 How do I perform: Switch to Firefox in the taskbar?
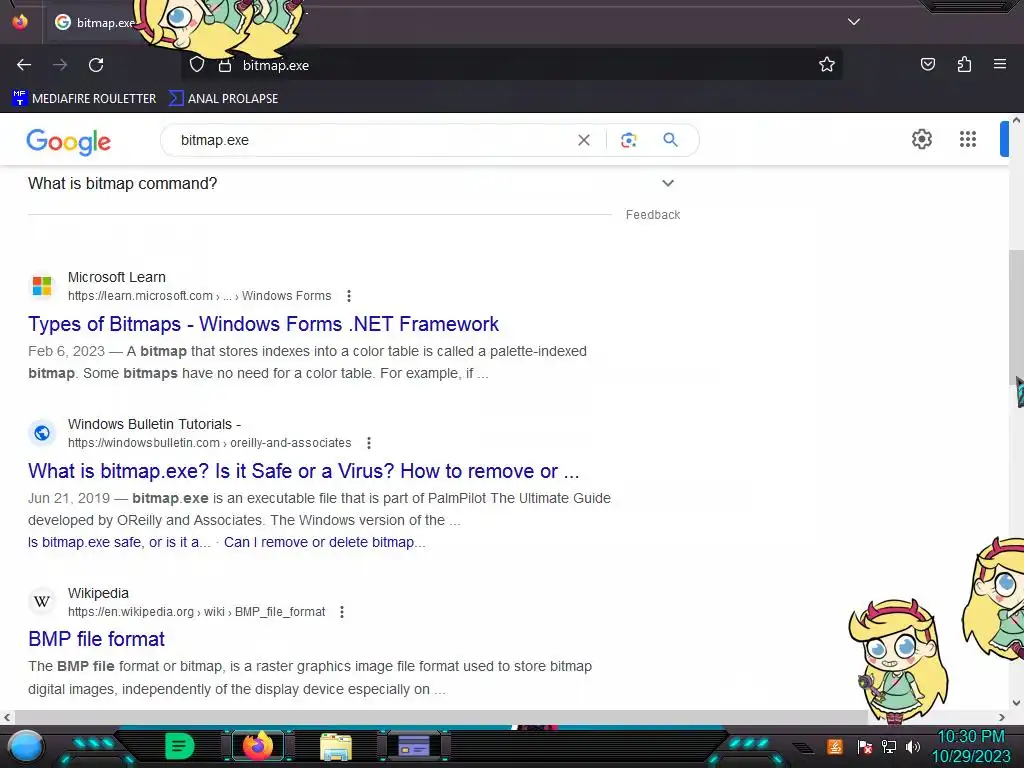click(x=258, y=746)
